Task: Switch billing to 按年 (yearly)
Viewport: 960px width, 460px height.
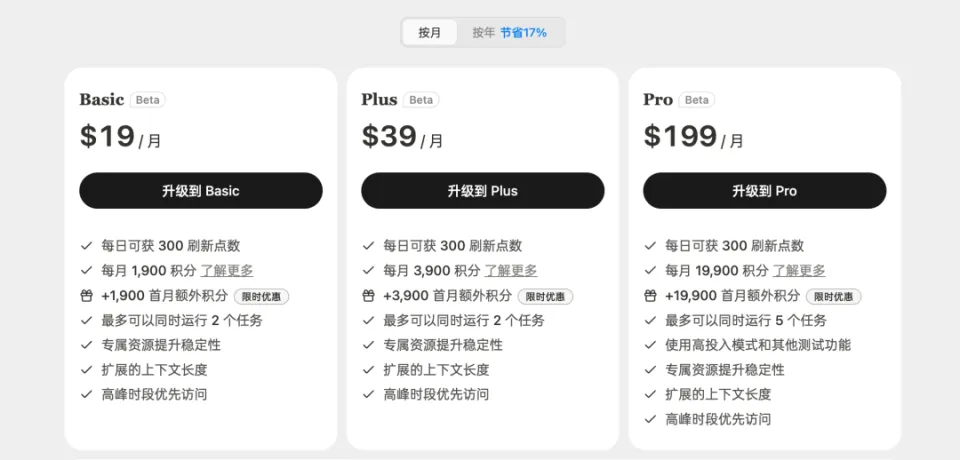Action: coord(483,32)
